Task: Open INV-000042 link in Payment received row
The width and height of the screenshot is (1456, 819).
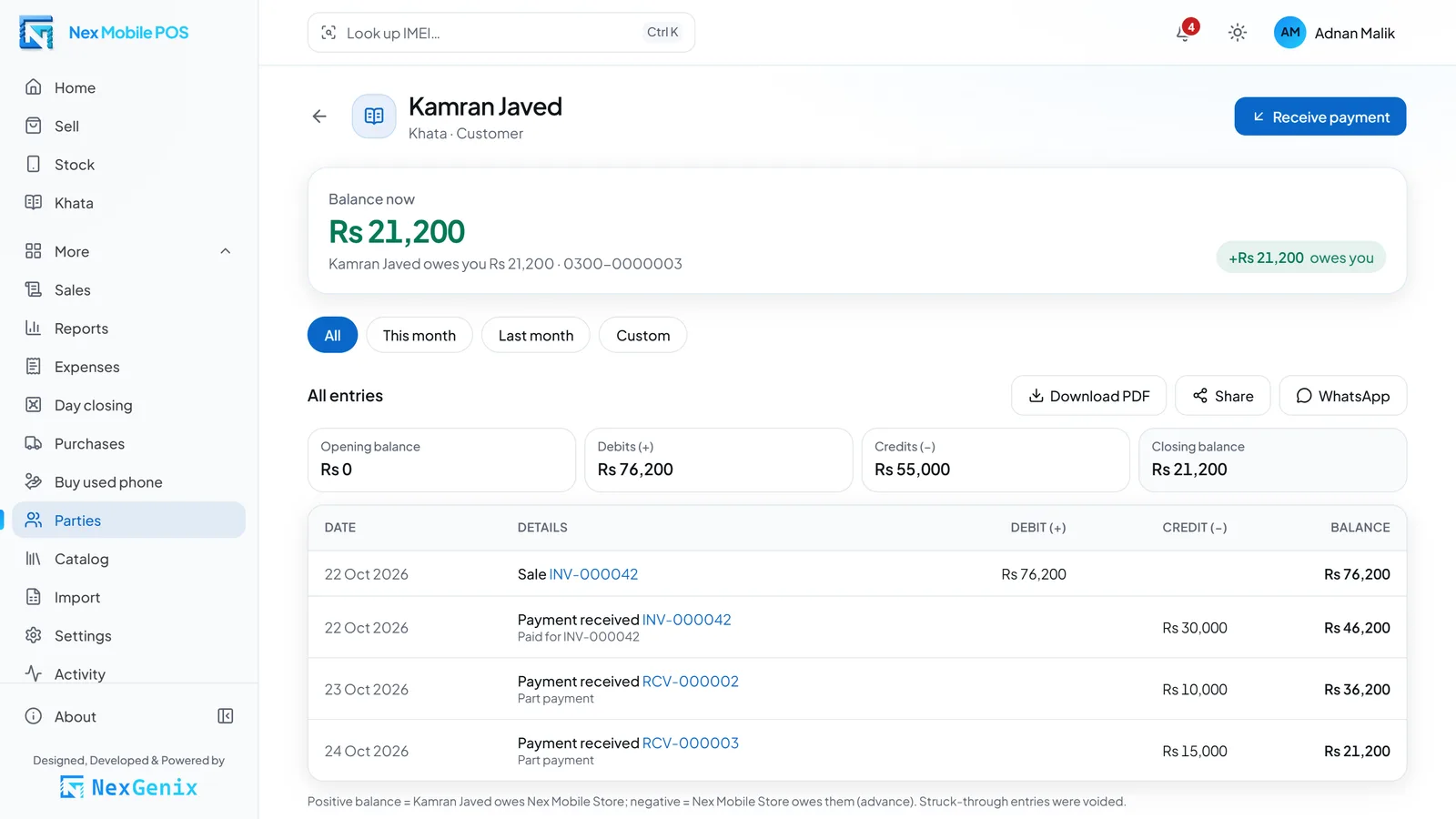Action: pyautogui.click(x=686, y=620)
